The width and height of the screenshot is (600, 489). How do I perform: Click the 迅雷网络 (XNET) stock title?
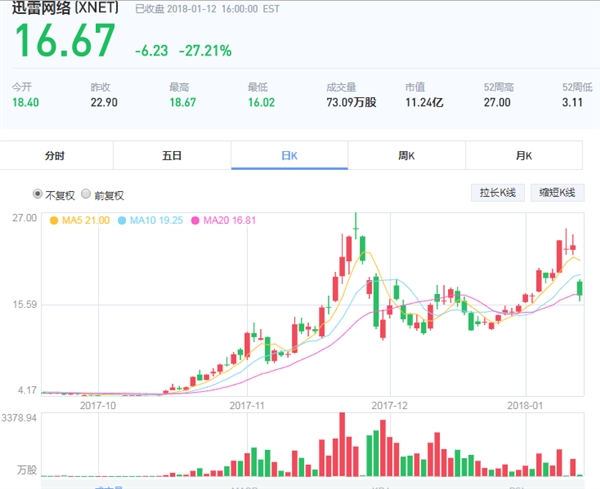65,9
